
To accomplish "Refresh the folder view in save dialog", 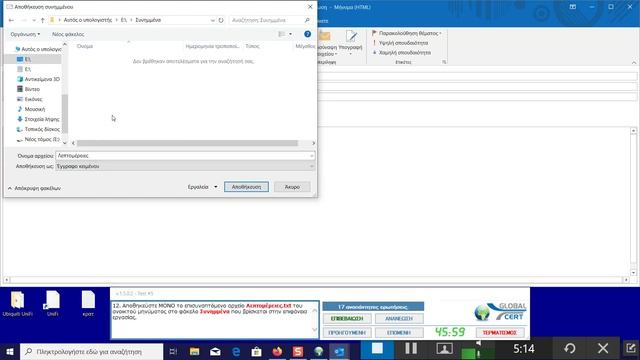I will click(221, 20).
